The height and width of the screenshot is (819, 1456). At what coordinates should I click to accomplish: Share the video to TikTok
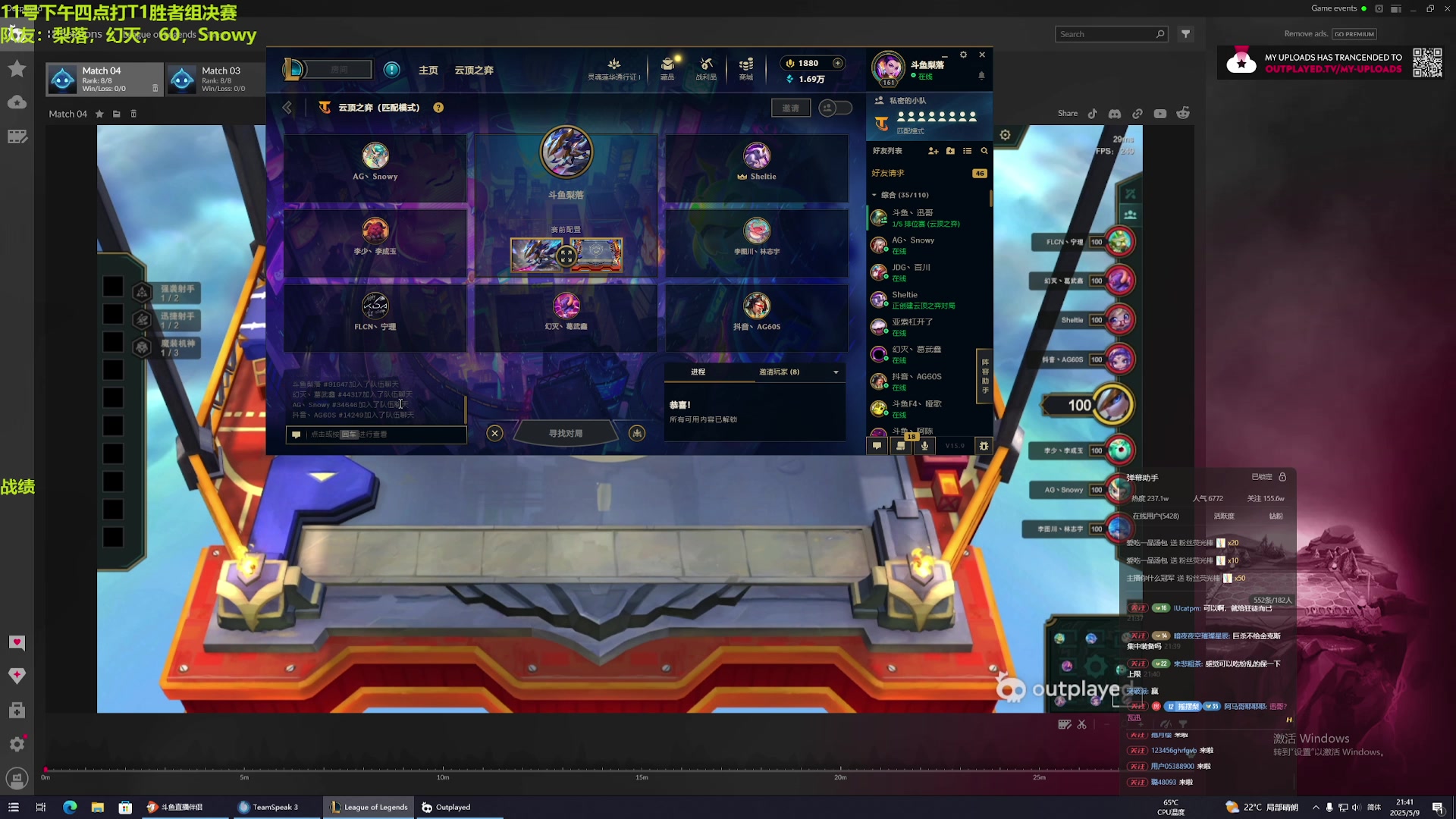[1093, 114]
